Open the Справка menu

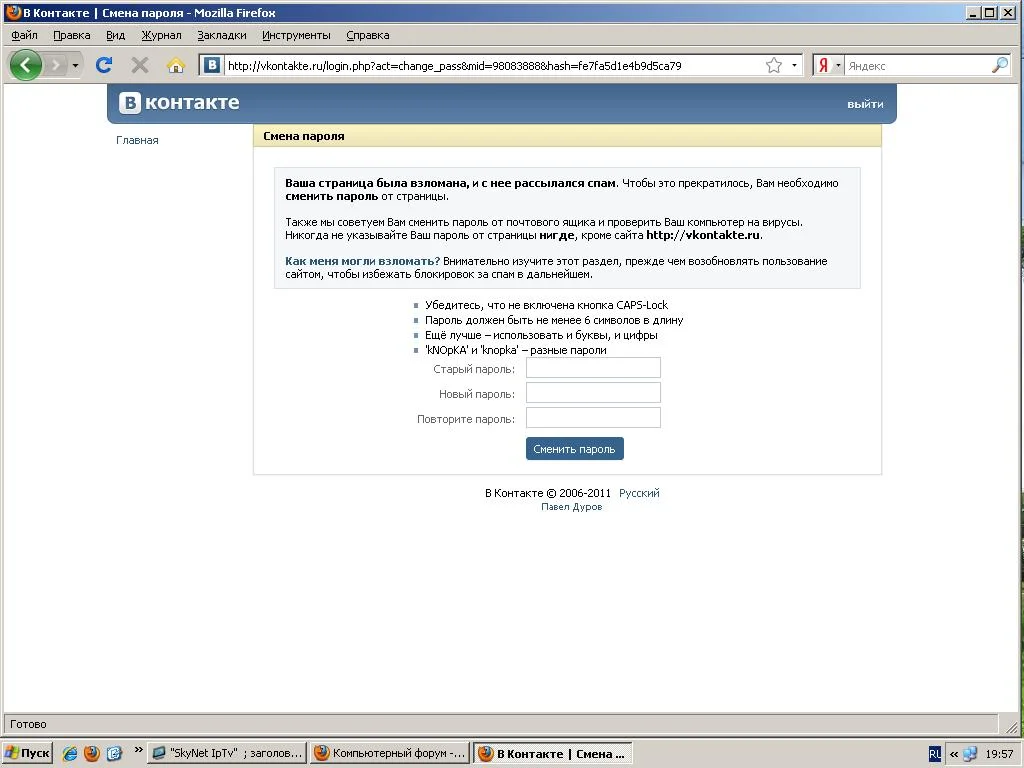pos(368,35)
